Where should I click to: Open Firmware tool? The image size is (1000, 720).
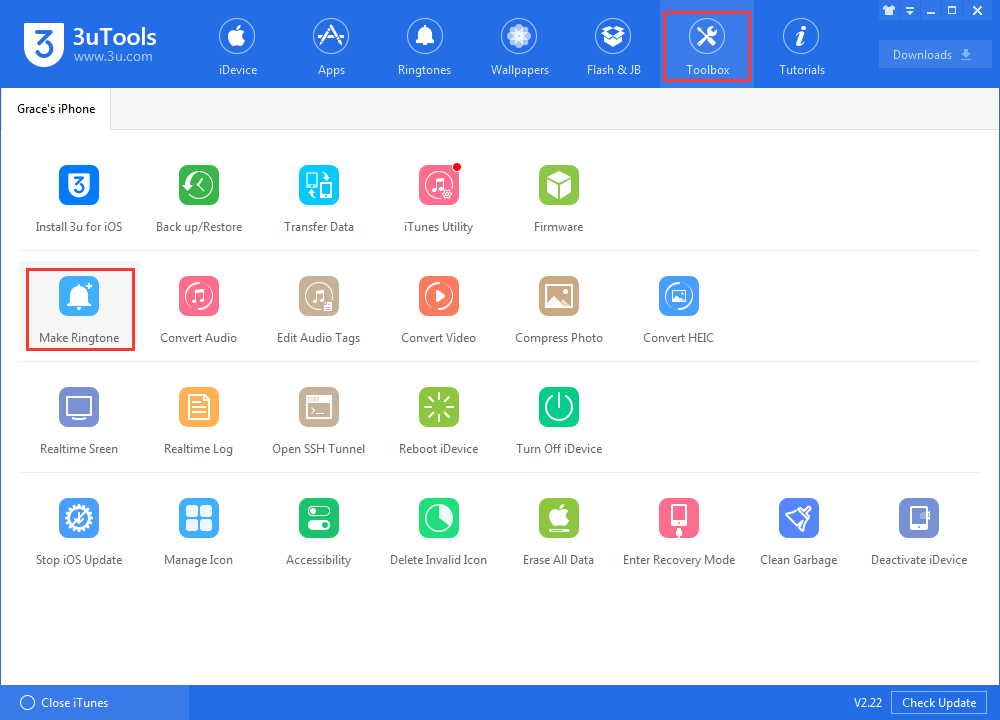tap(559, 199)
